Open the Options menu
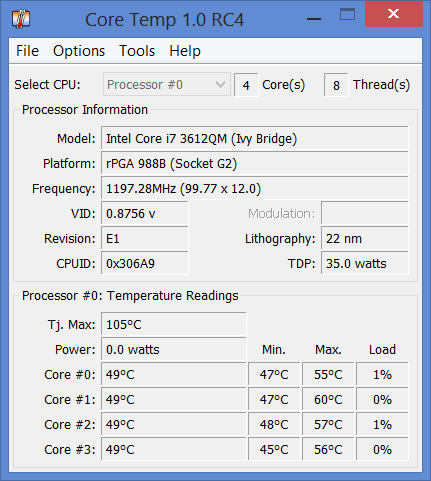This screenshot has height=481, width=431. point(79,51)
